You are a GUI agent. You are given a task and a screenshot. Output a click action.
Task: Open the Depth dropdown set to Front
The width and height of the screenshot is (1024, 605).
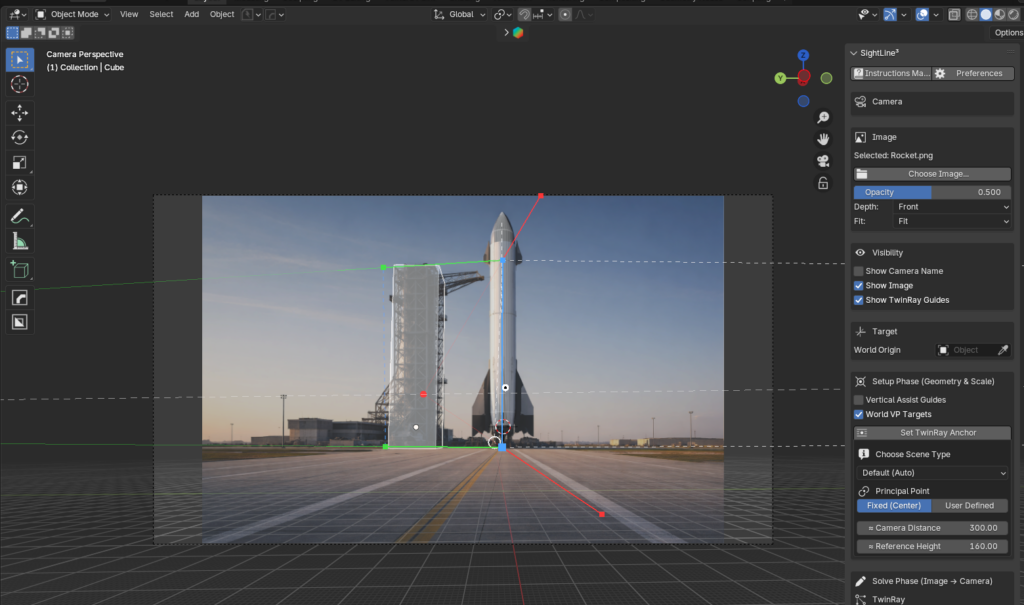pos(952,207)
